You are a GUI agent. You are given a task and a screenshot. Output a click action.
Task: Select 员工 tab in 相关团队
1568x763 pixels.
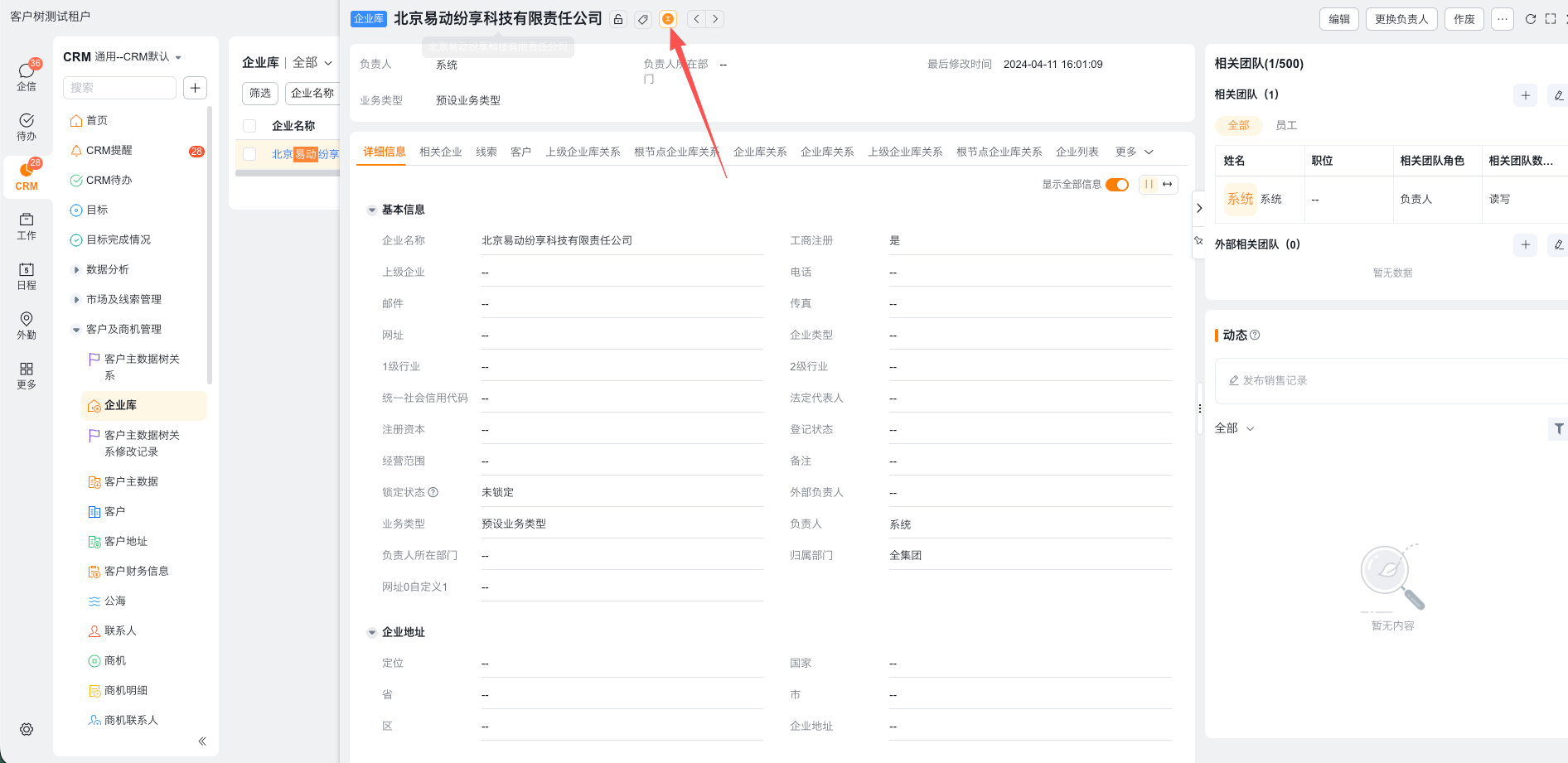click(x=1286, y=125)
